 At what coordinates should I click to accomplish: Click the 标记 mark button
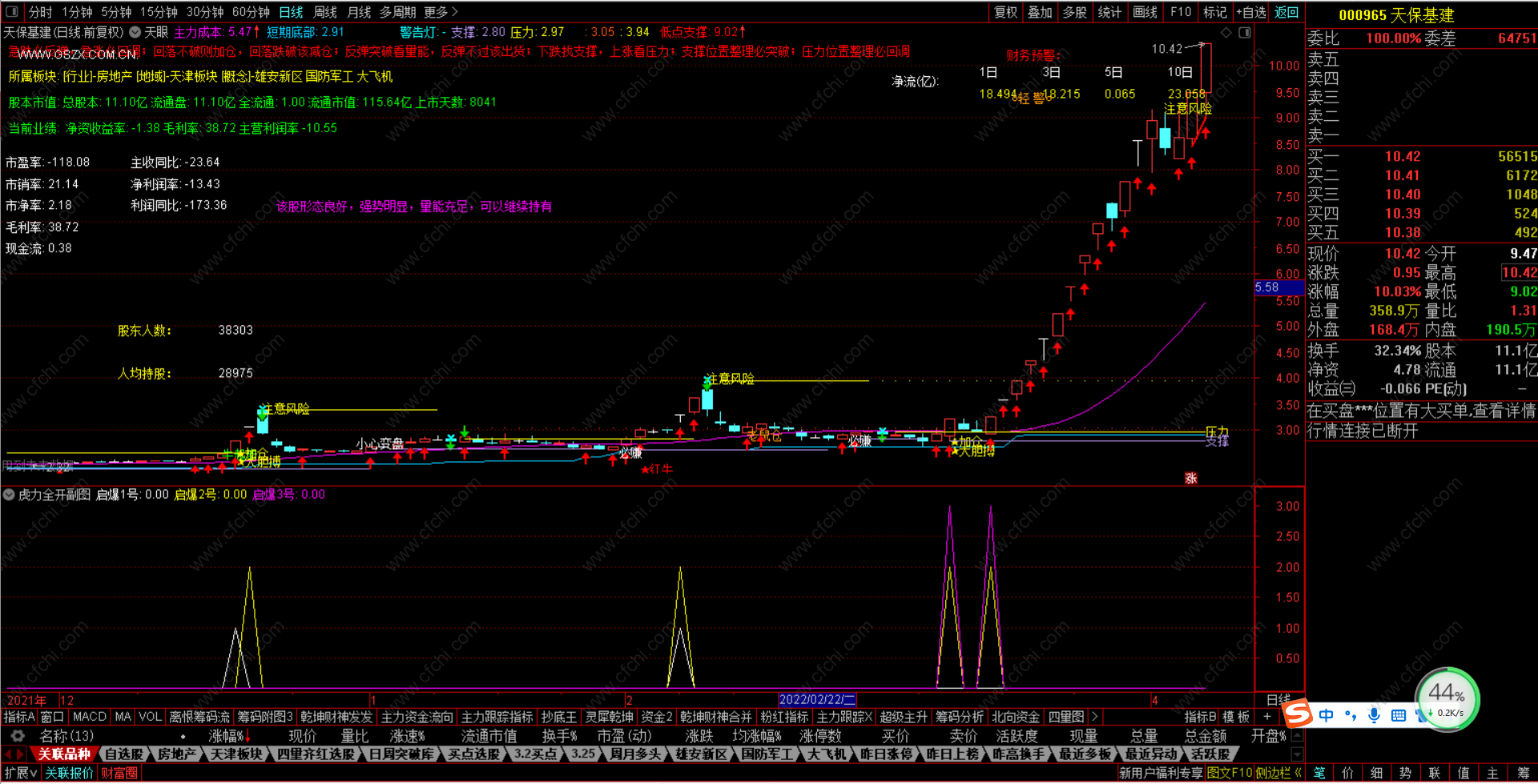point(1214,12)
